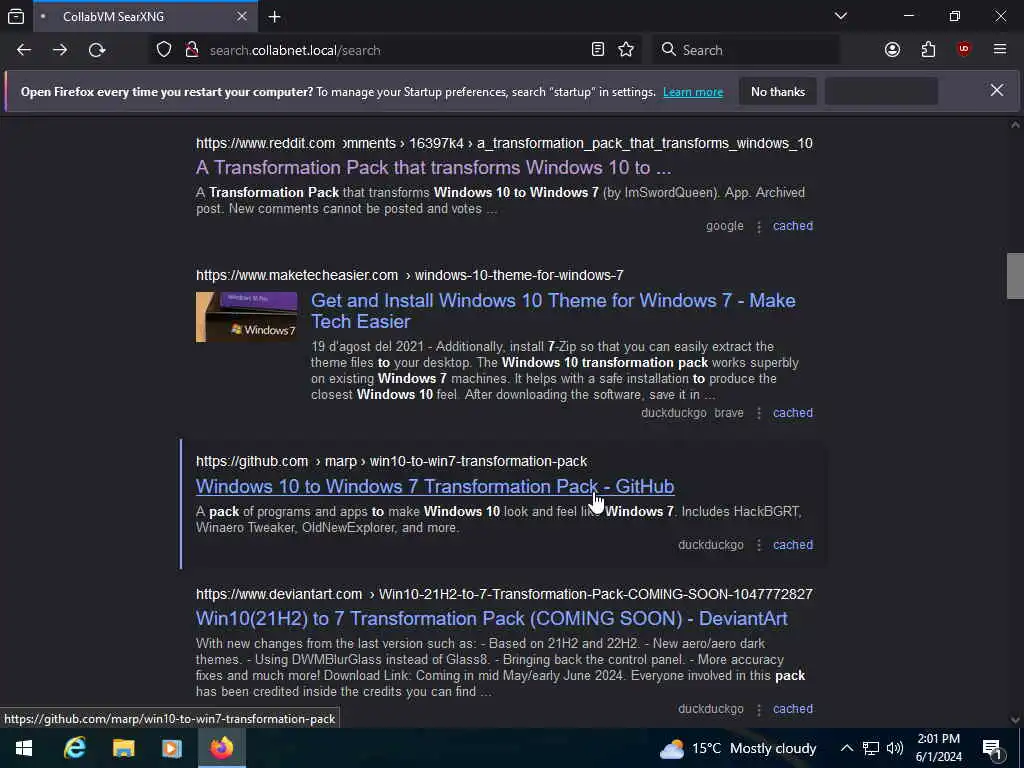Click the Windows 7 article thumbnail

[x=247, y=317]
